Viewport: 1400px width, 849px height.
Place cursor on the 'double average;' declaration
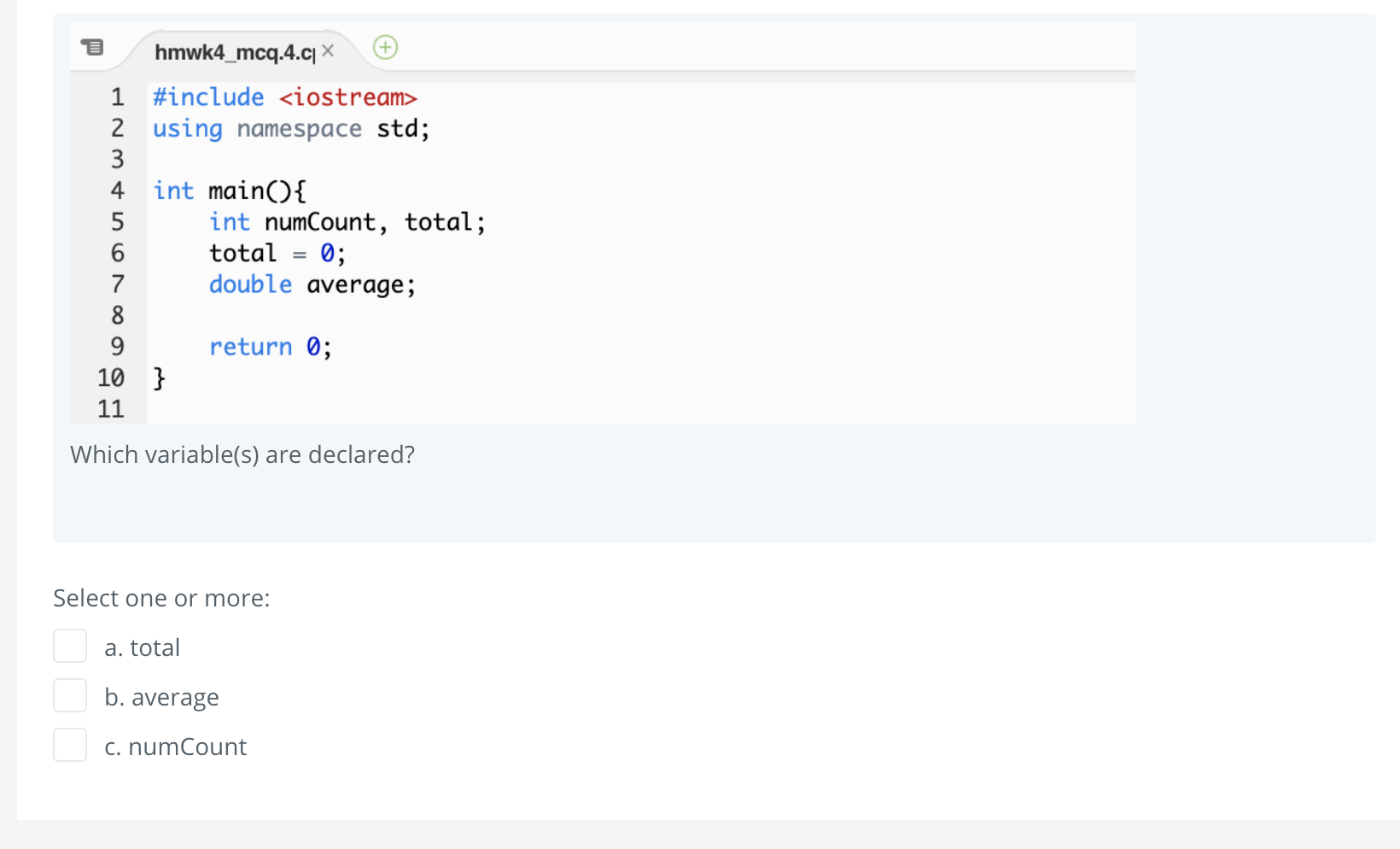[x=312, y=284]
